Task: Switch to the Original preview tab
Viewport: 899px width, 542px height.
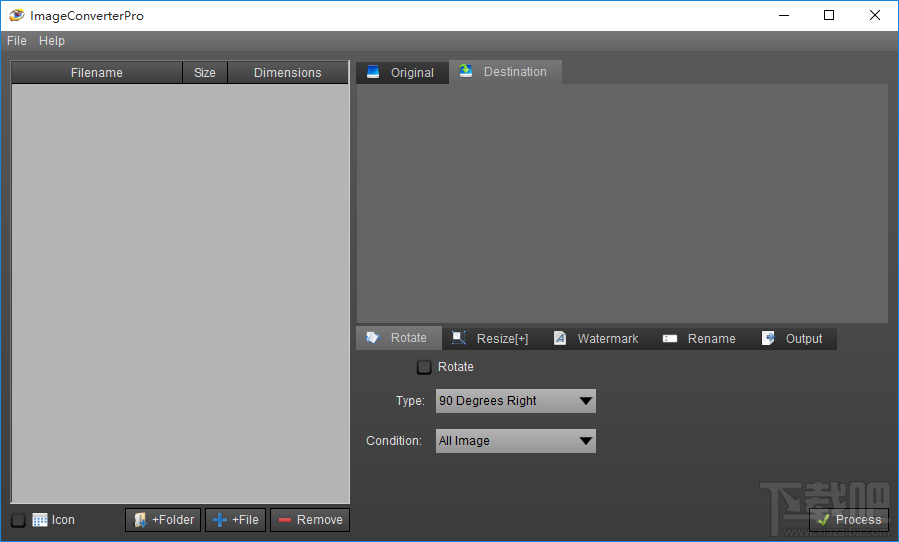Action: click(401, 72)
